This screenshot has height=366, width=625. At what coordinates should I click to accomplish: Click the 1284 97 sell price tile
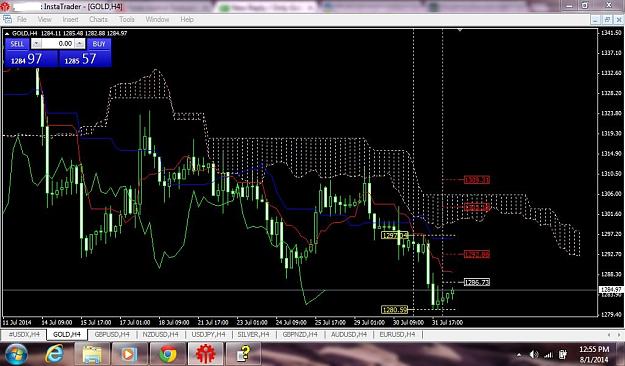click(x=31, y=59)
